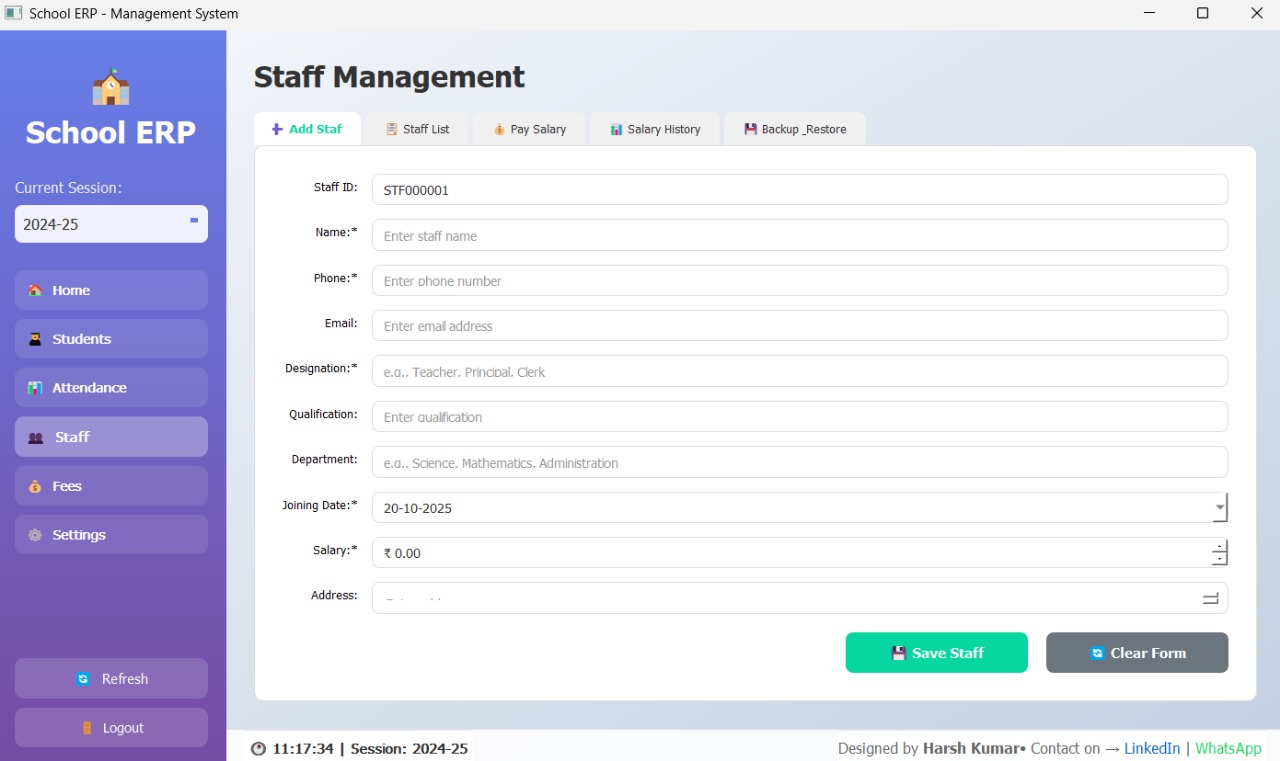Click the Fees money bag icon
Image resolution: width=1280 pixels, height=761 pixels.
tap(35, 486)
